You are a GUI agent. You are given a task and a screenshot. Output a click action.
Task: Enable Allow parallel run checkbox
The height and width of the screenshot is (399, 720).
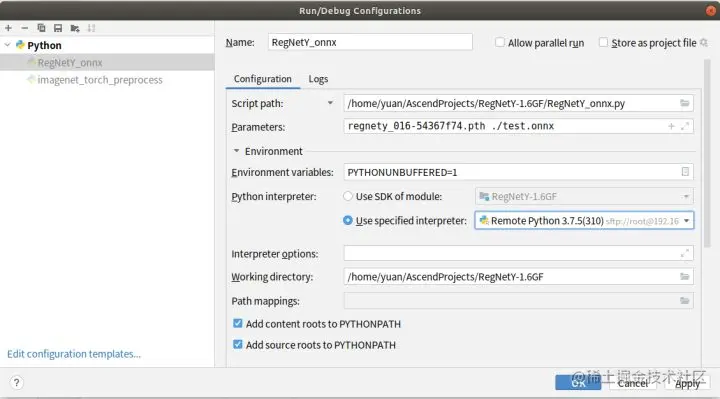pos(500,42)
